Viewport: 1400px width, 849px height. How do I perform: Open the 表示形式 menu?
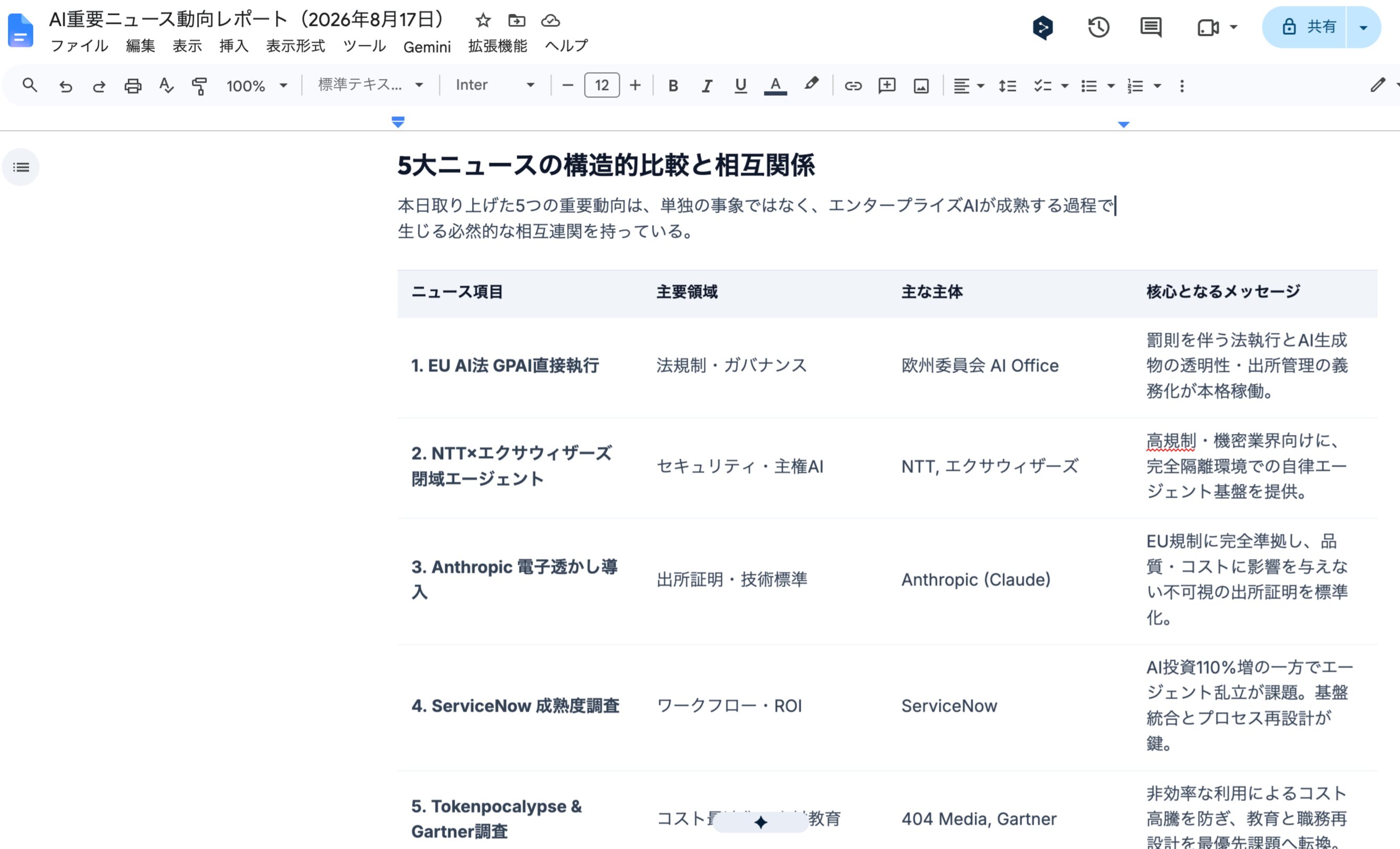click(295, 46)
